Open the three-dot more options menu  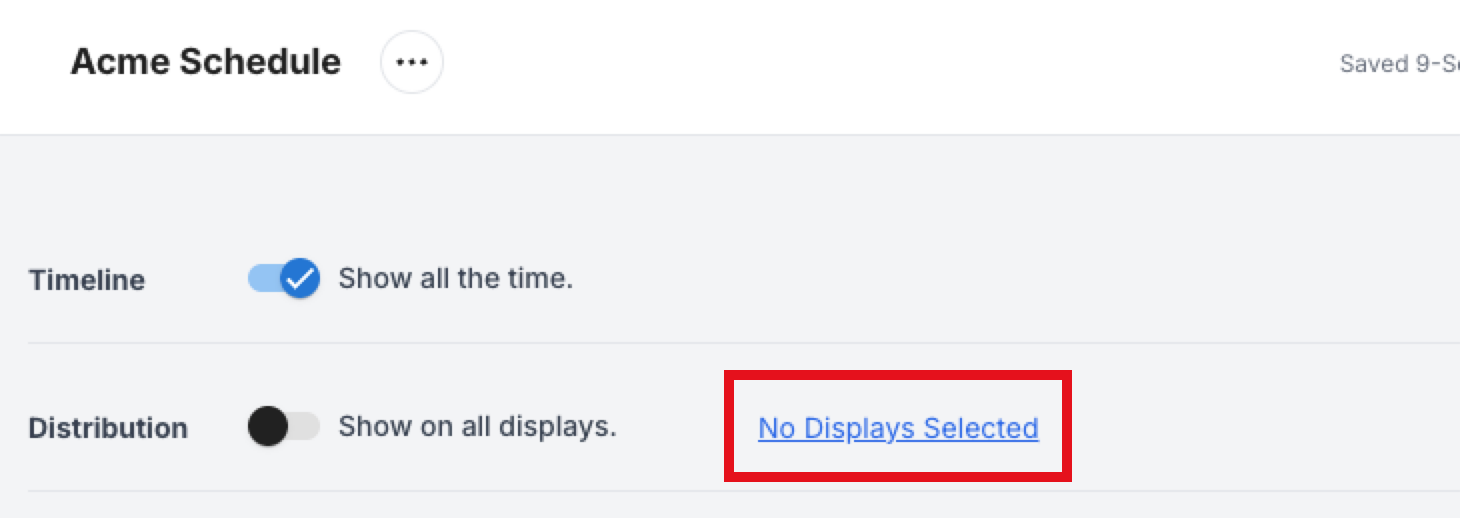click(x=411, y=62)
